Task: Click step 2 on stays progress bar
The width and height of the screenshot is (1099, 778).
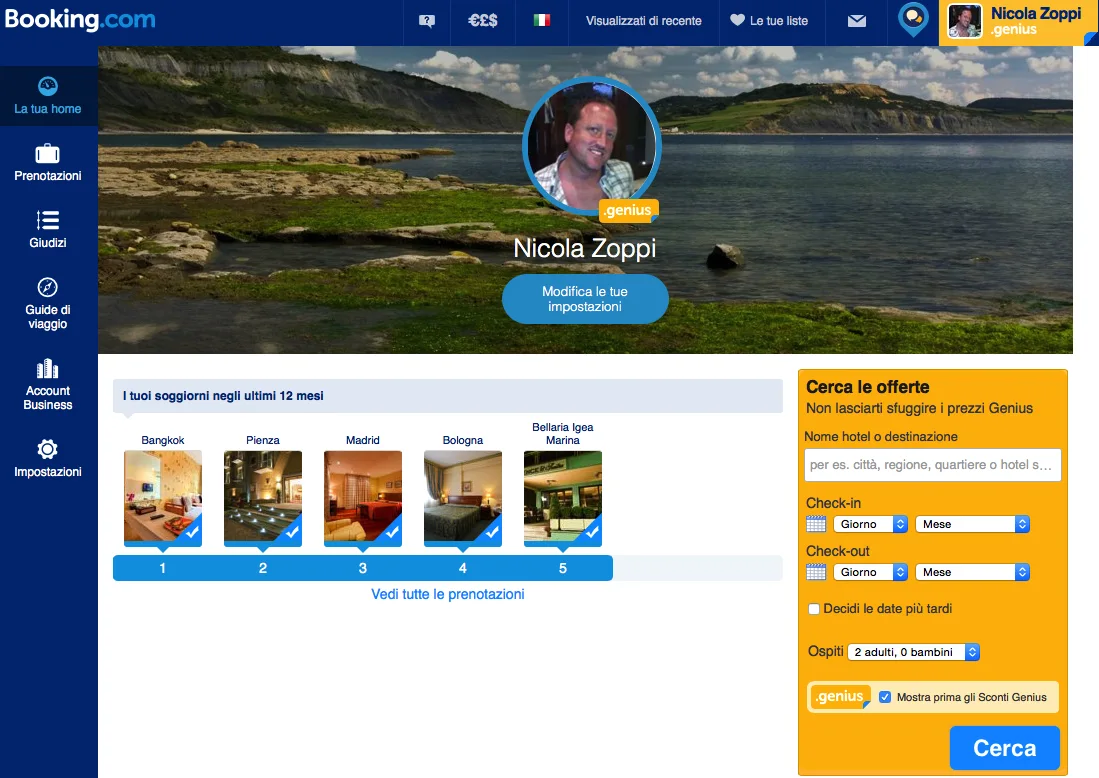Action: pyautogui.click(x=263, y=568)
